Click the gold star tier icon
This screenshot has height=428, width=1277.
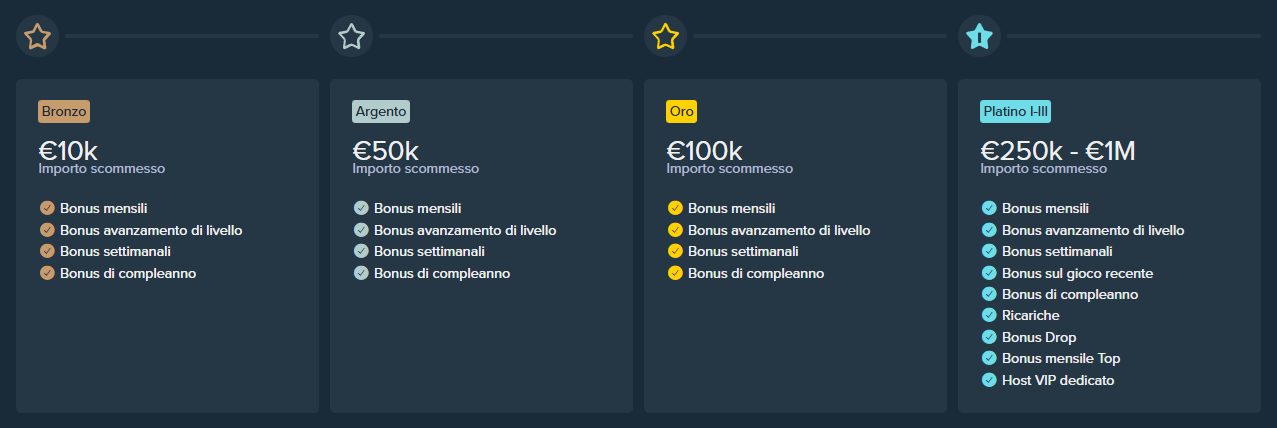point(665,37)
